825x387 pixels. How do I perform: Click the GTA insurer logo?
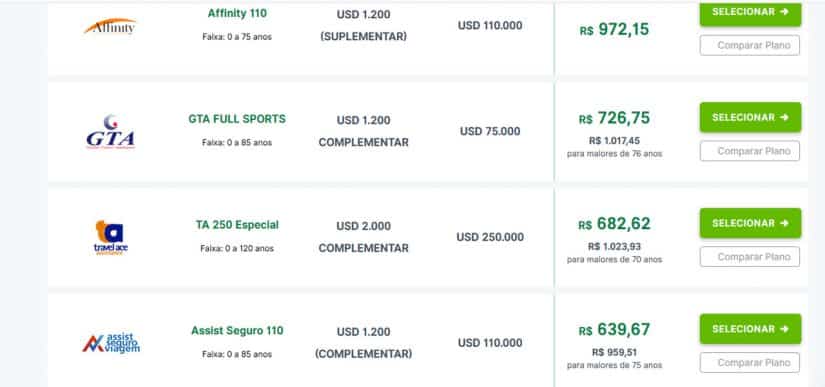click(110, 132)
